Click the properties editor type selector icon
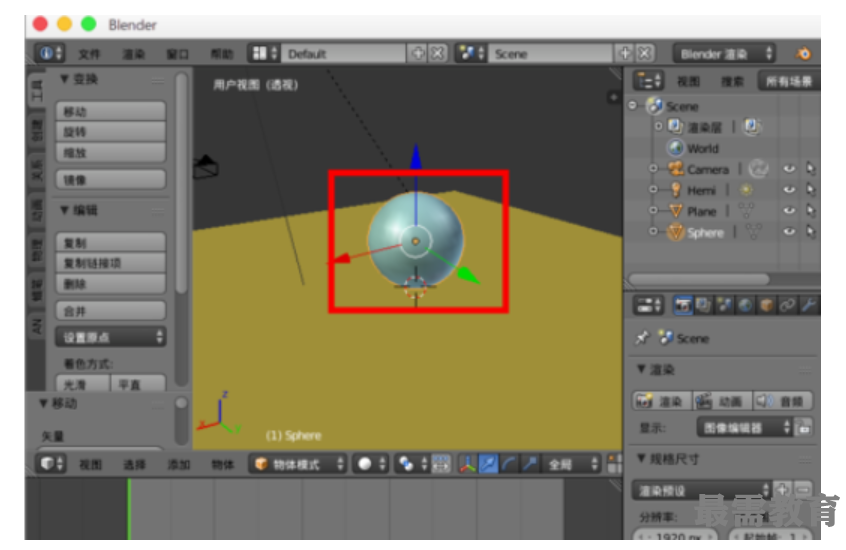The width and height of the screenshot is (846, 550). (648, 305)
